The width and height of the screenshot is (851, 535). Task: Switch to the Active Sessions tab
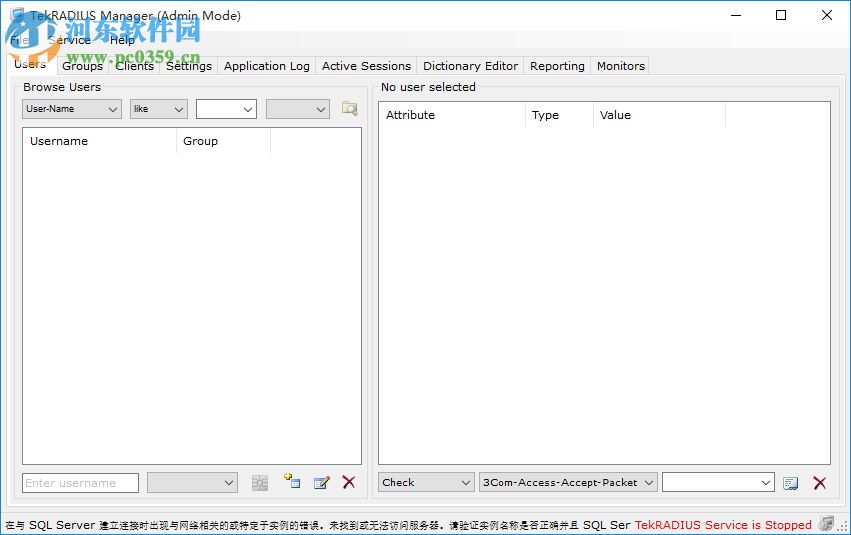(366, 66)
